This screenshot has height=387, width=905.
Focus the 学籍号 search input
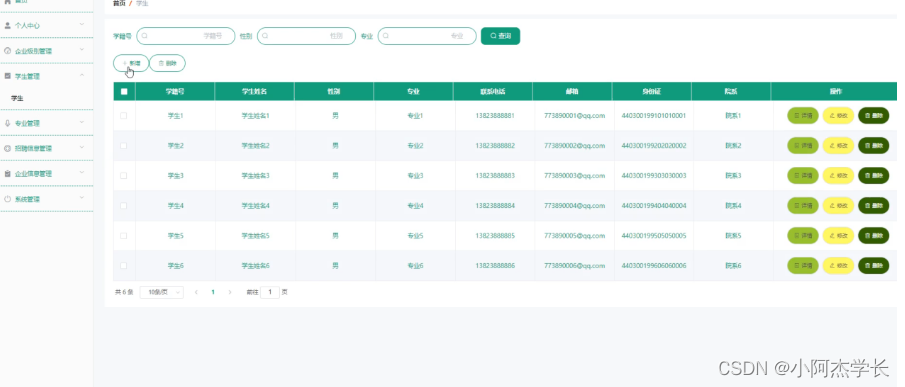pos(186,36)
